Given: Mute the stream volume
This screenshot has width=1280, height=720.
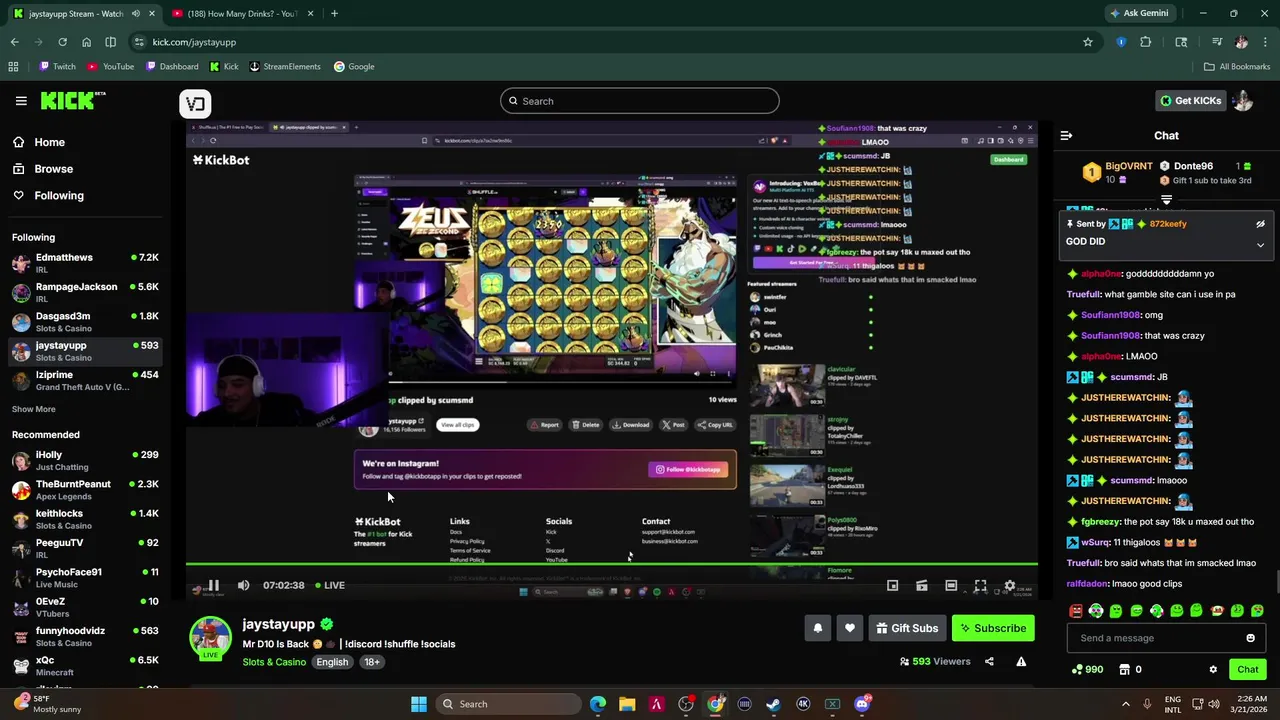Looking at the screenshot, I should click(243, 586).
